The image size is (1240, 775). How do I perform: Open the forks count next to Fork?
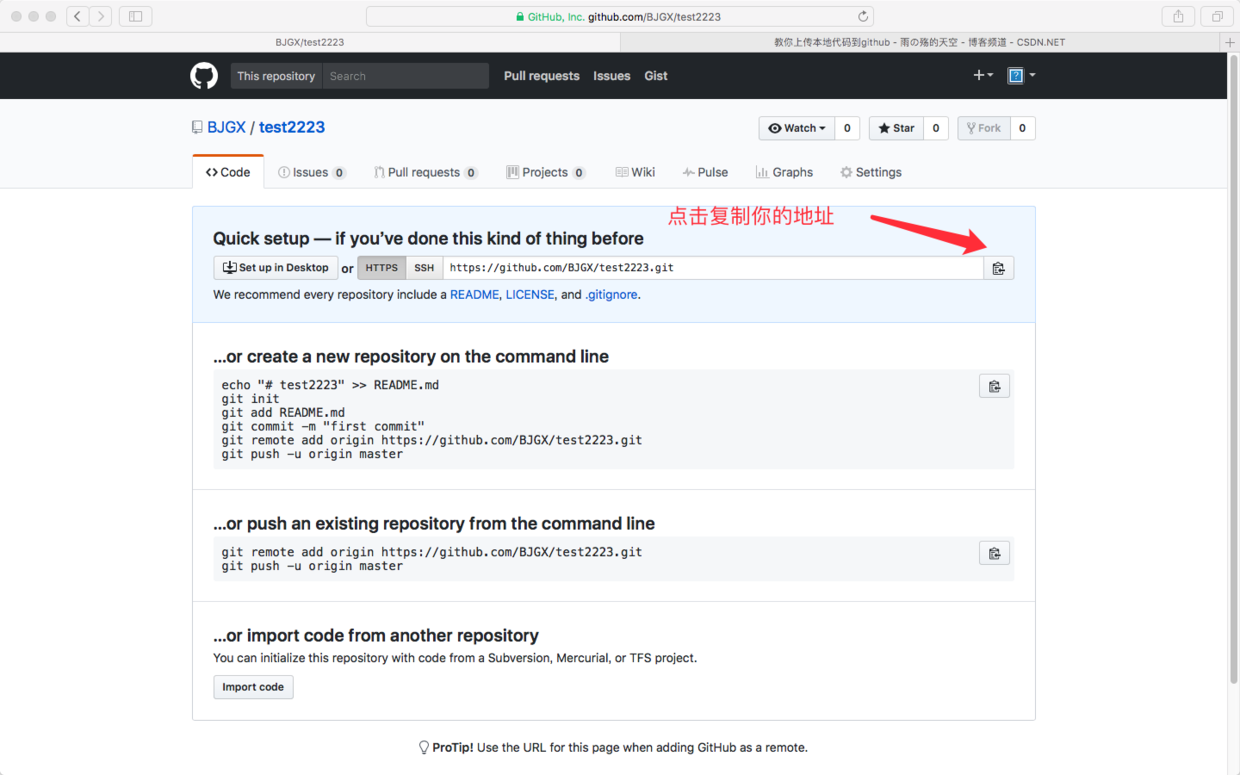click(1022, 128)
